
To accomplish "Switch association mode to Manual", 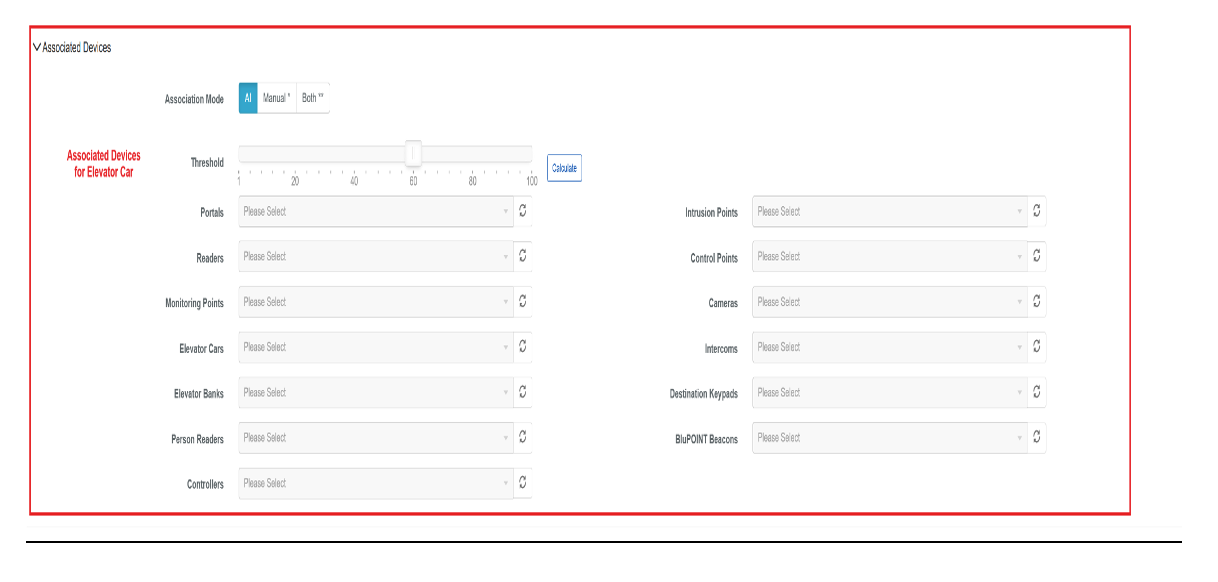I will click(x=277, y=98).
